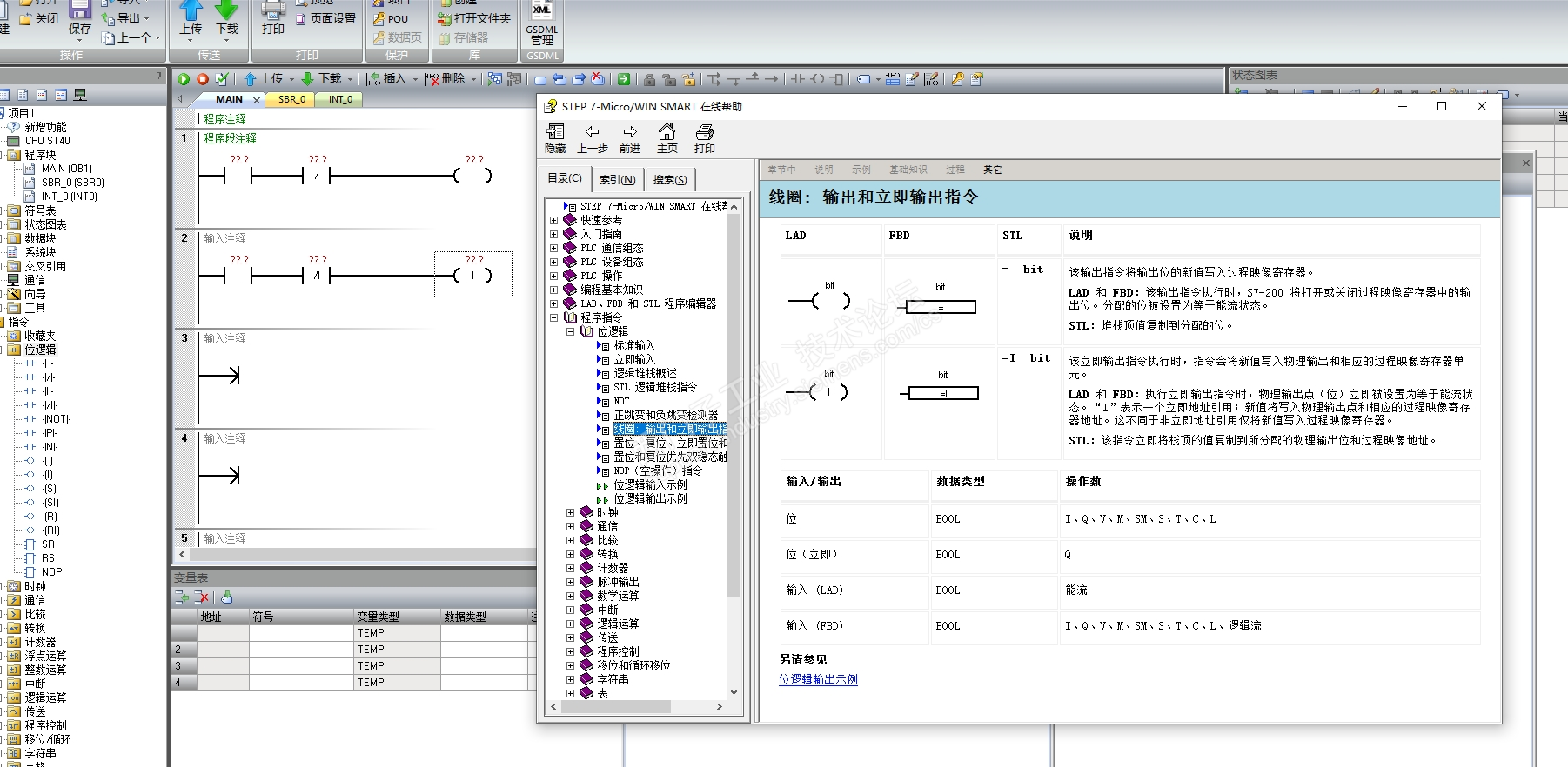Select 标准输入 topic in help tree
This screenshot has width=1568, height=767.
pyautogui.click(x=634, y=345)
